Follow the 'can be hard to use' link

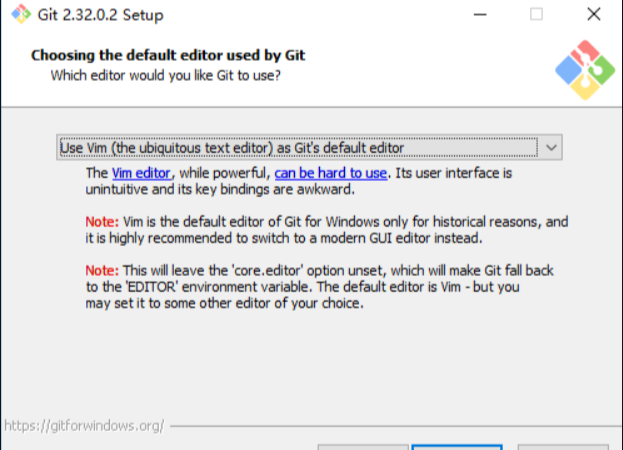click(331, 173)
